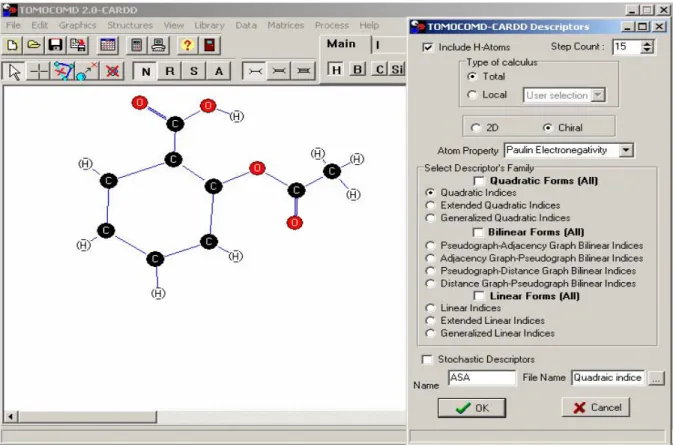This screenshot has width=673, height=447.
Task: Select Extended Quadratic Indices option
Action: [x=430, y=205]
